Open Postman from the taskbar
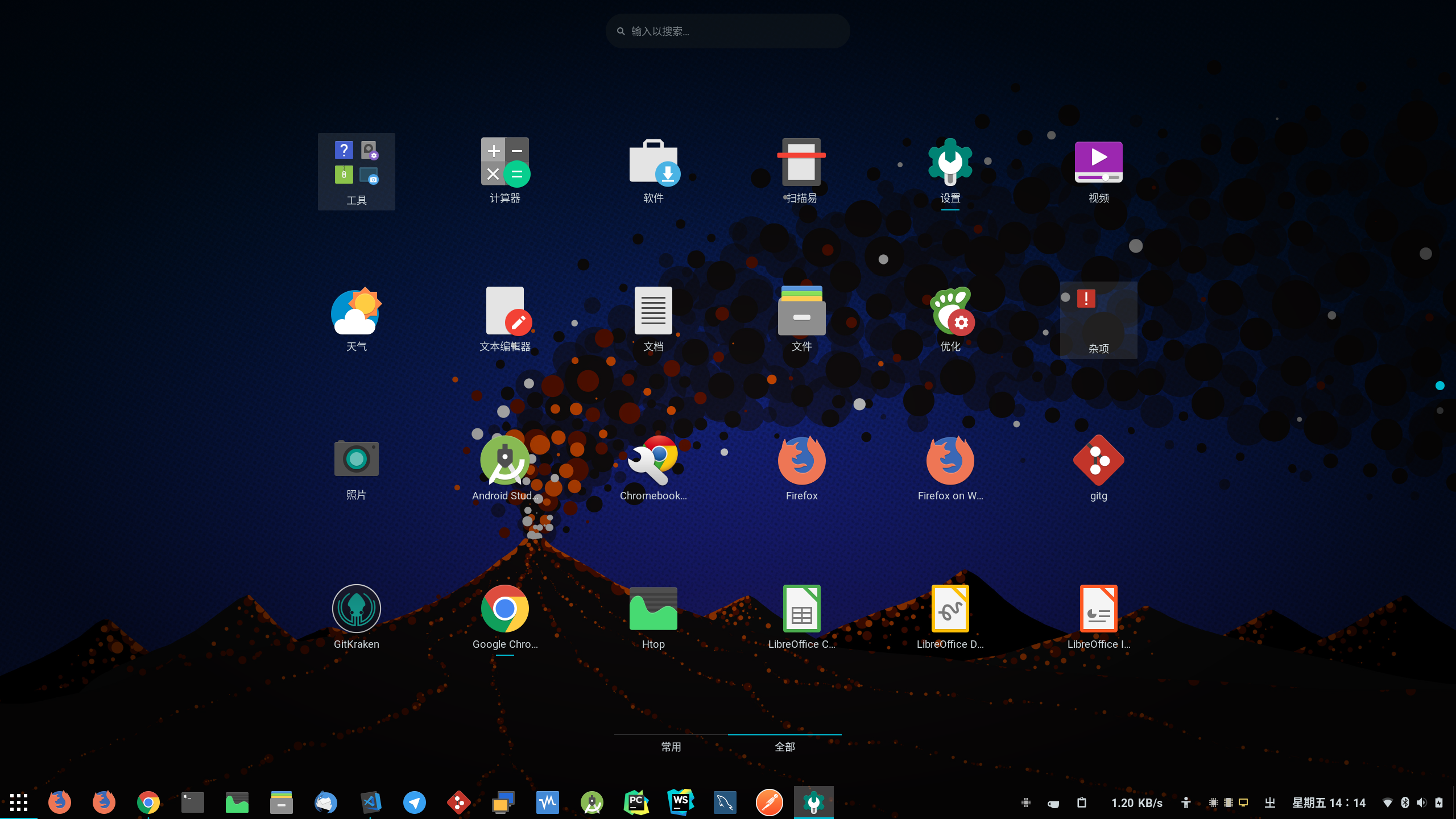The width and height of the screenshot is (1456, 819). tap(770, 803)
